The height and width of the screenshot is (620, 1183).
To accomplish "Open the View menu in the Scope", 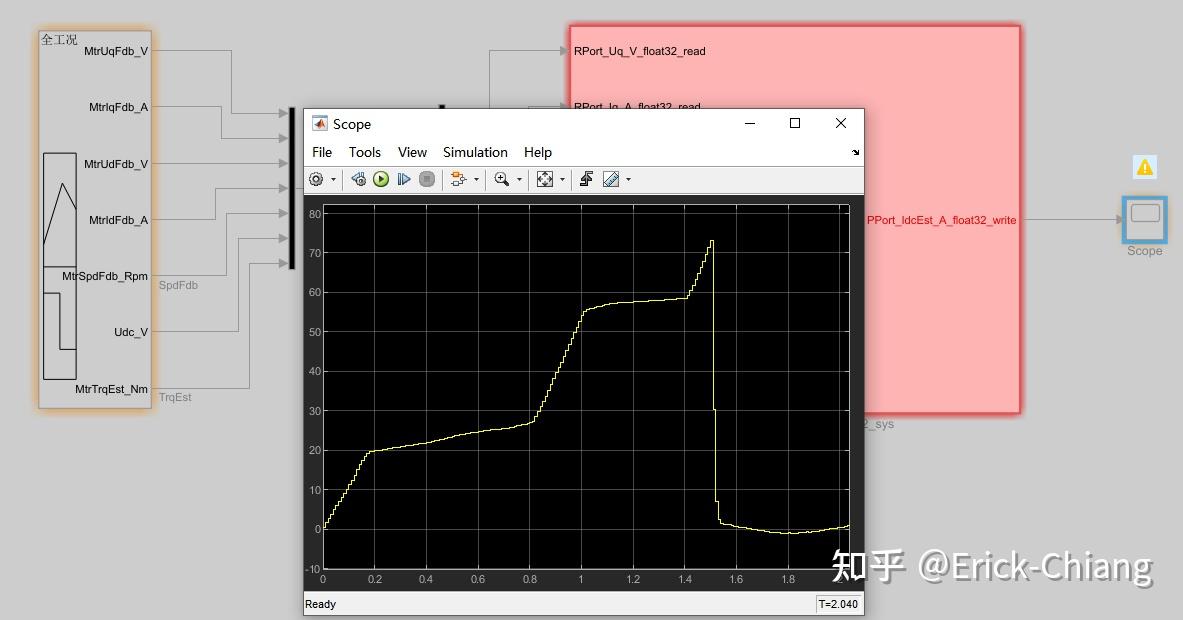I will [x=412, y=152].
